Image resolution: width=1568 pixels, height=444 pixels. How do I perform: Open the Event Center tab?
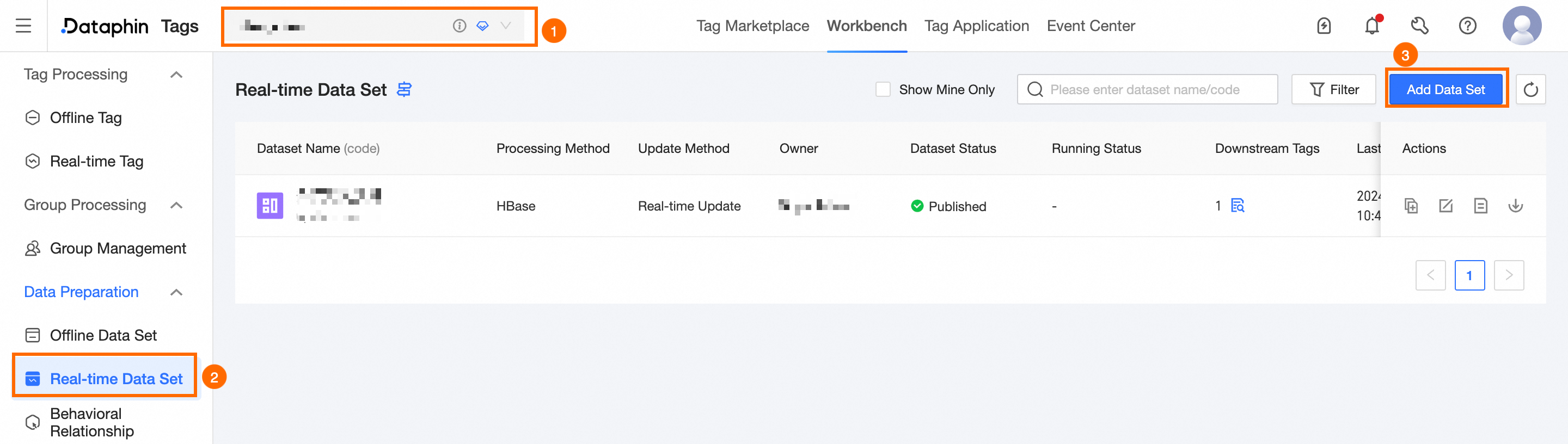pyautogui.click(x=1090, y=26)
